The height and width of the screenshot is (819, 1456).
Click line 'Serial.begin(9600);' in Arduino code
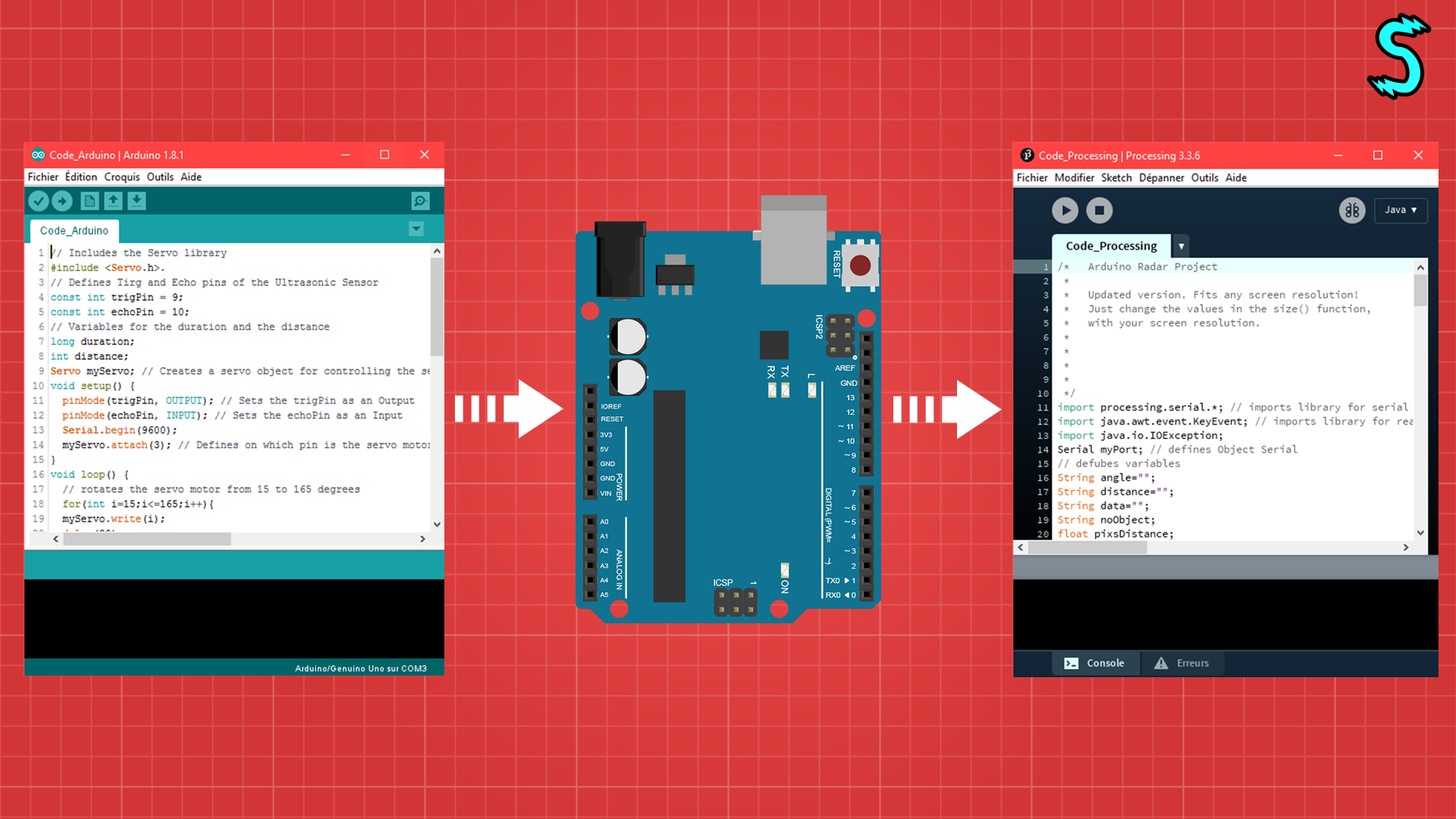pos(120,430)
